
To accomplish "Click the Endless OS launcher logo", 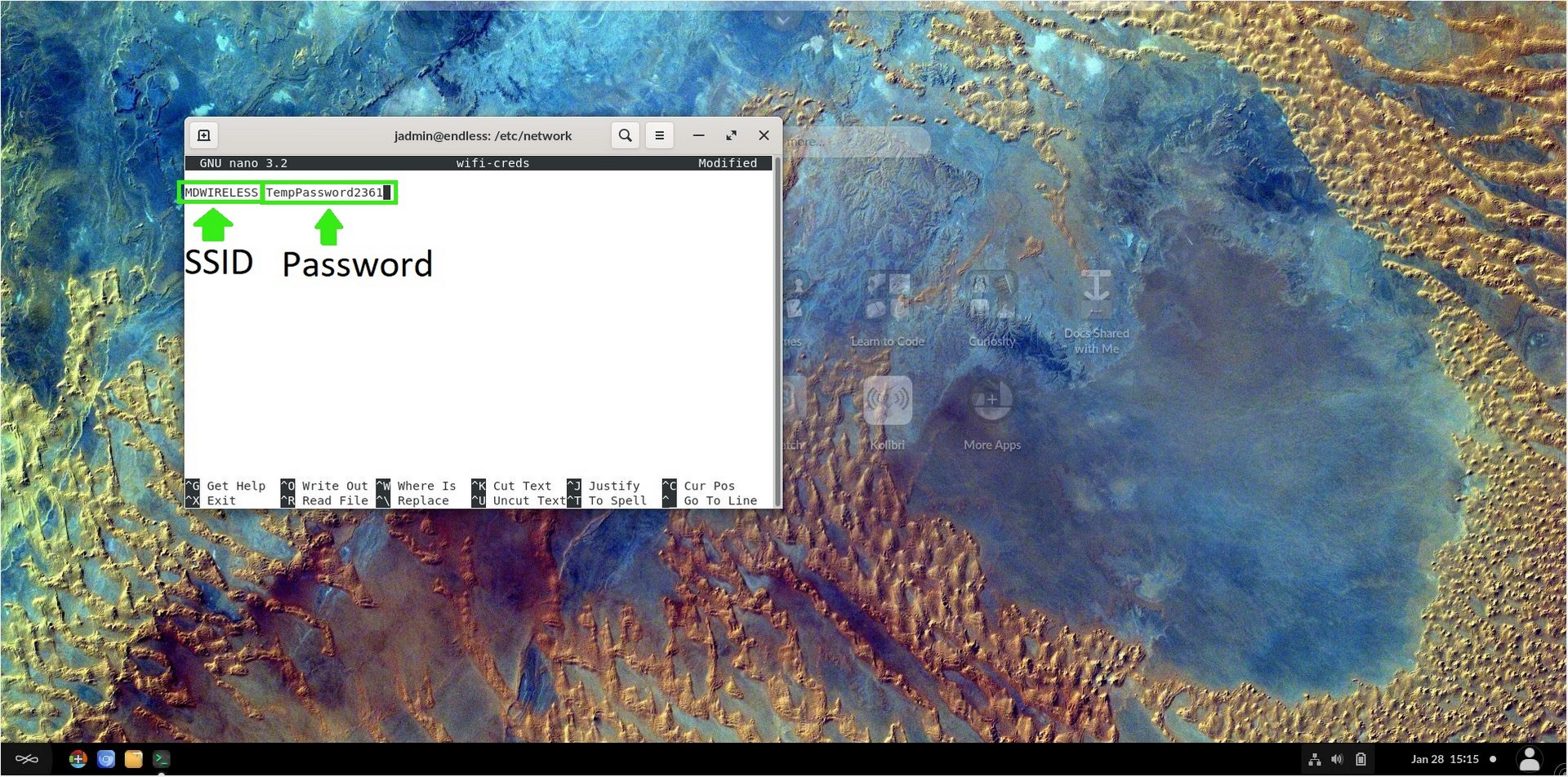I will tap(27, 760).
